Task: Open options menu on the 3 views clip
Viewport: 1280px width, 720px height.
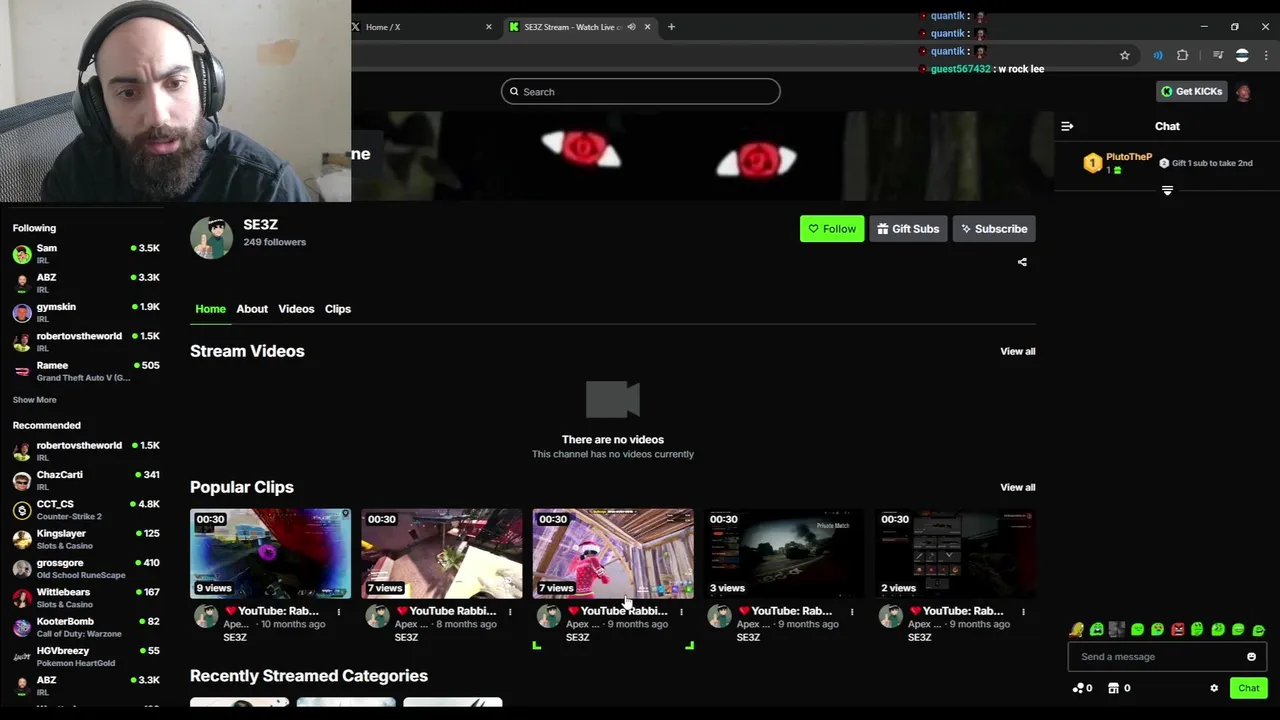Action: (x=852, y=611)
